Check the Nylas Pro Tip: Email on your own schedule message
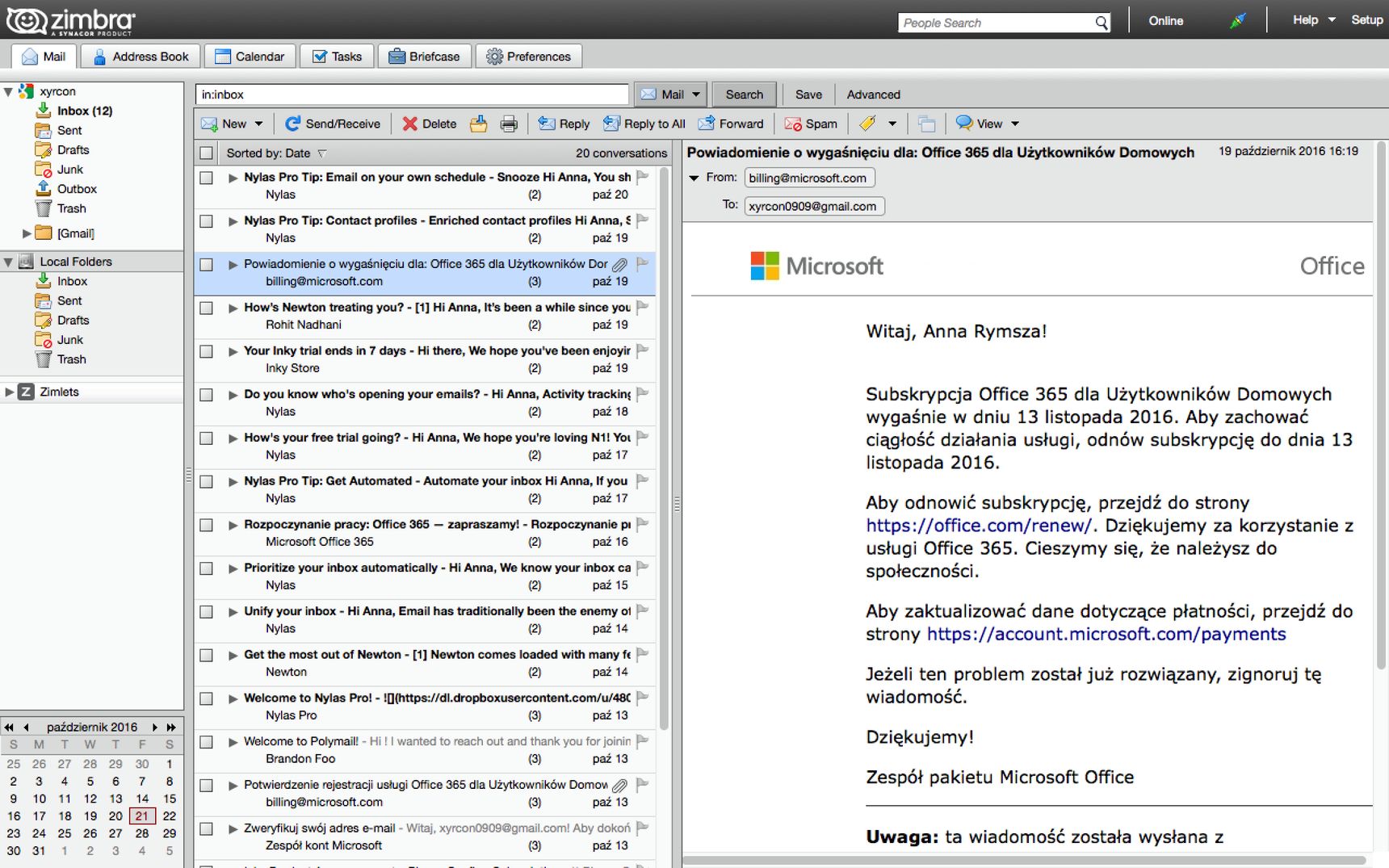This screenshot has width=1389, height=868. pyautogui.click(x=207, y=178)
